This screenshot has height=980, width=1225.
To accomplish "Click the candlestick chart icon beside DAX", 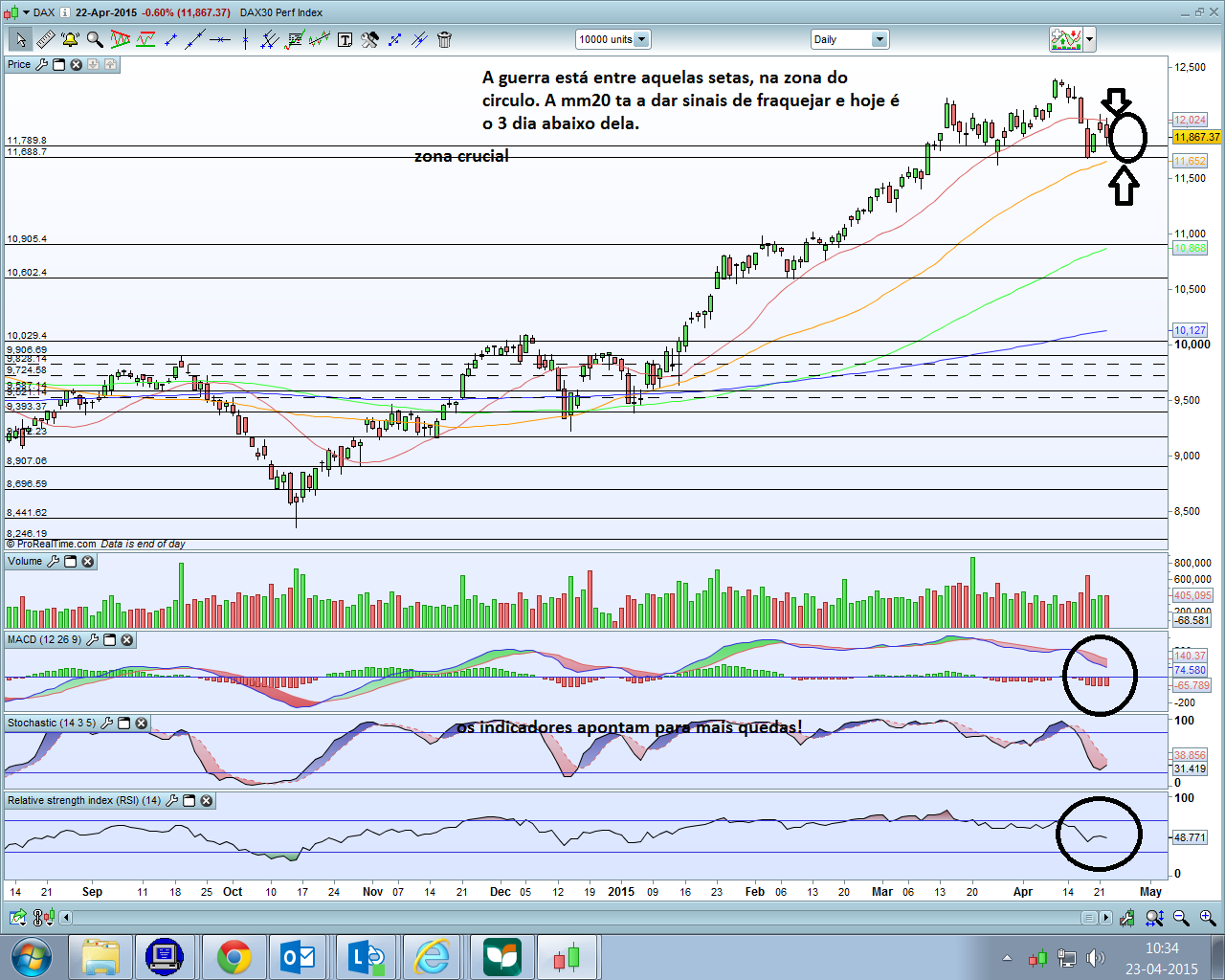I will pos(12,12).
